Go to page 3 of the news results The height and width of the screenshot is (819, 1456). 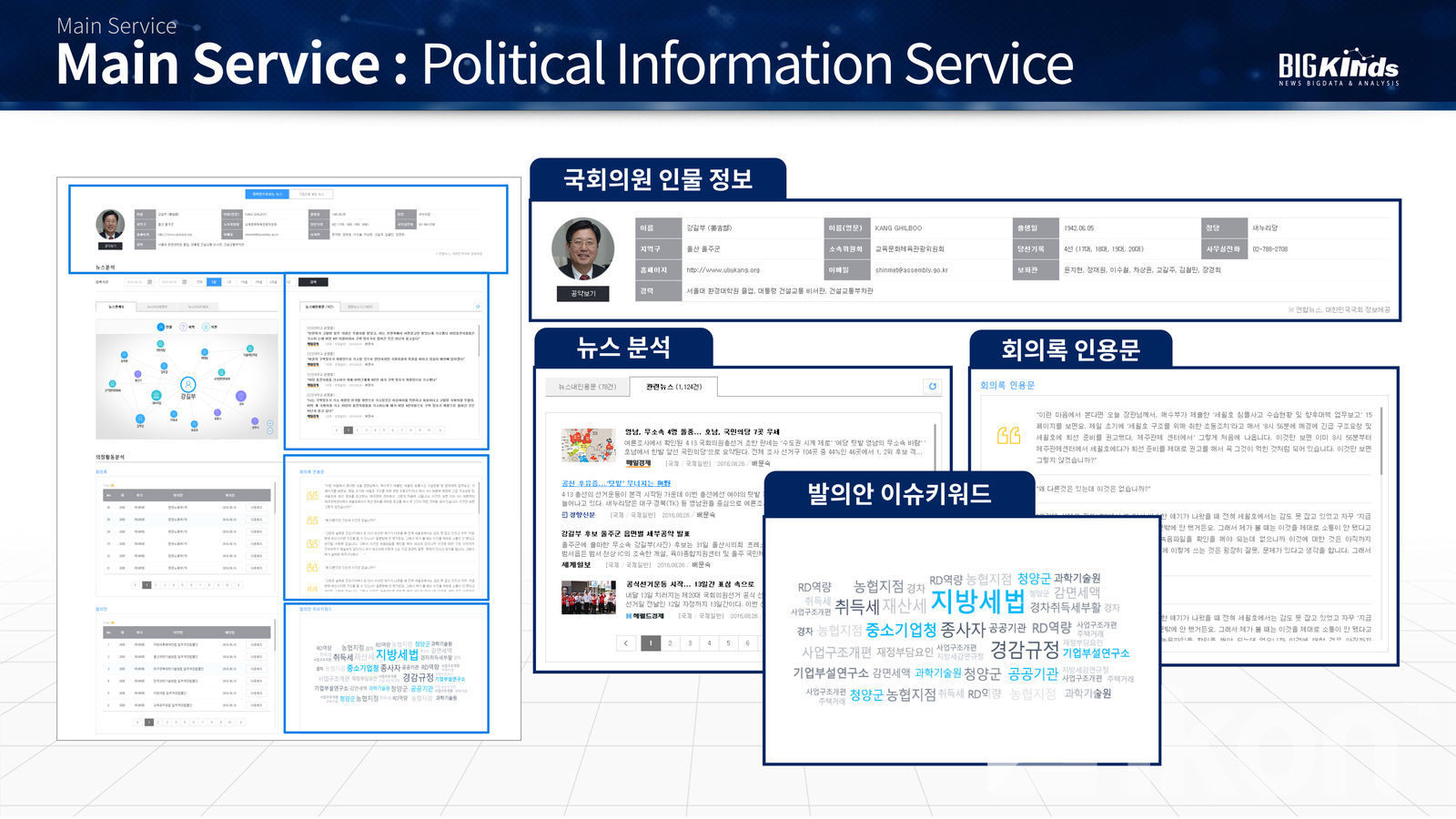point(690,643)
